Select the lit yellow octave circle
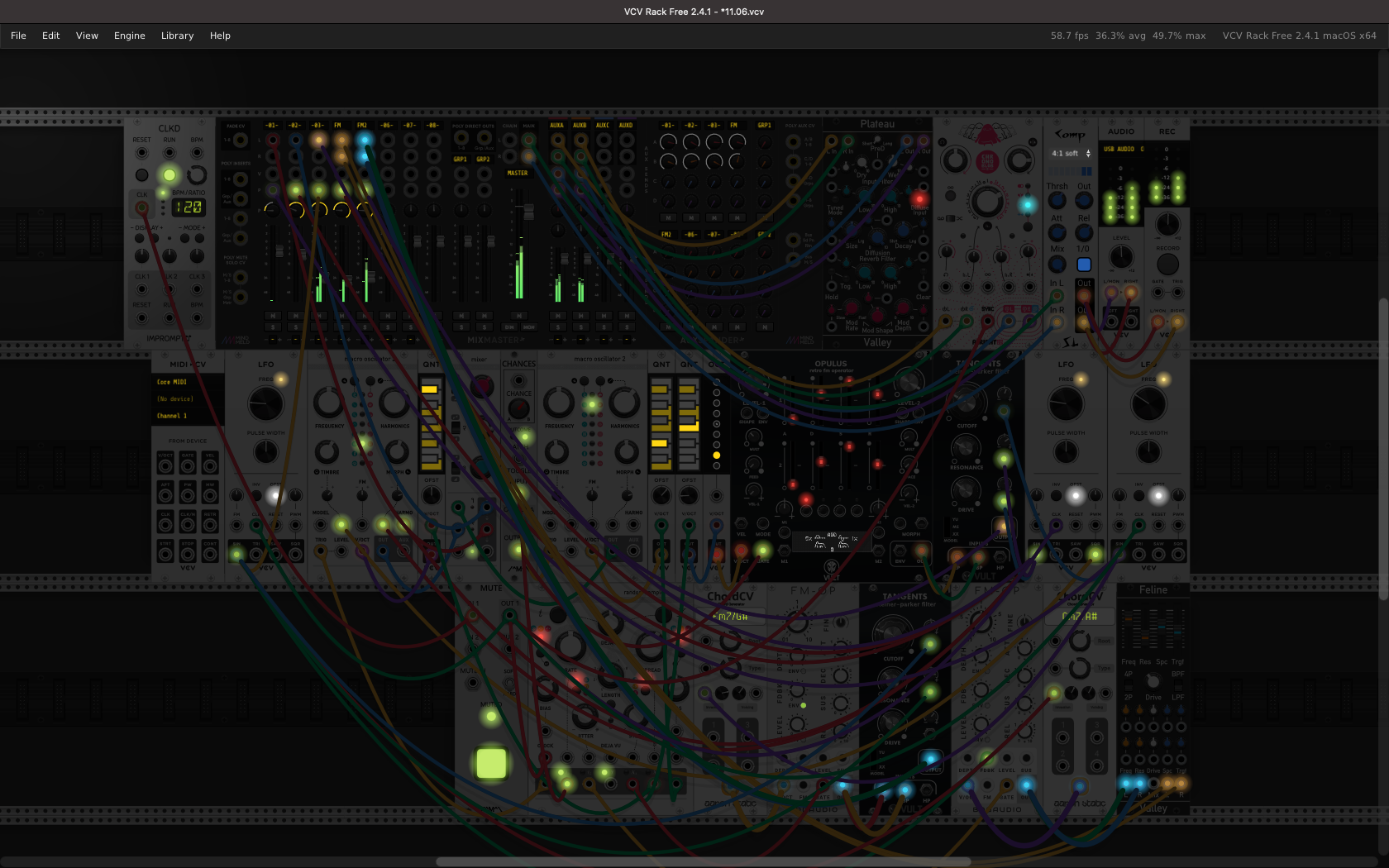 coord(716,455)
